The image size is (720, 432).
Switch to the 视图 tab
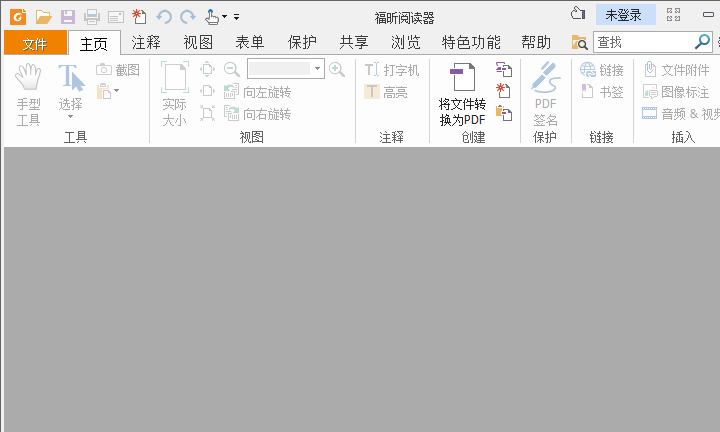click(198, 43)
